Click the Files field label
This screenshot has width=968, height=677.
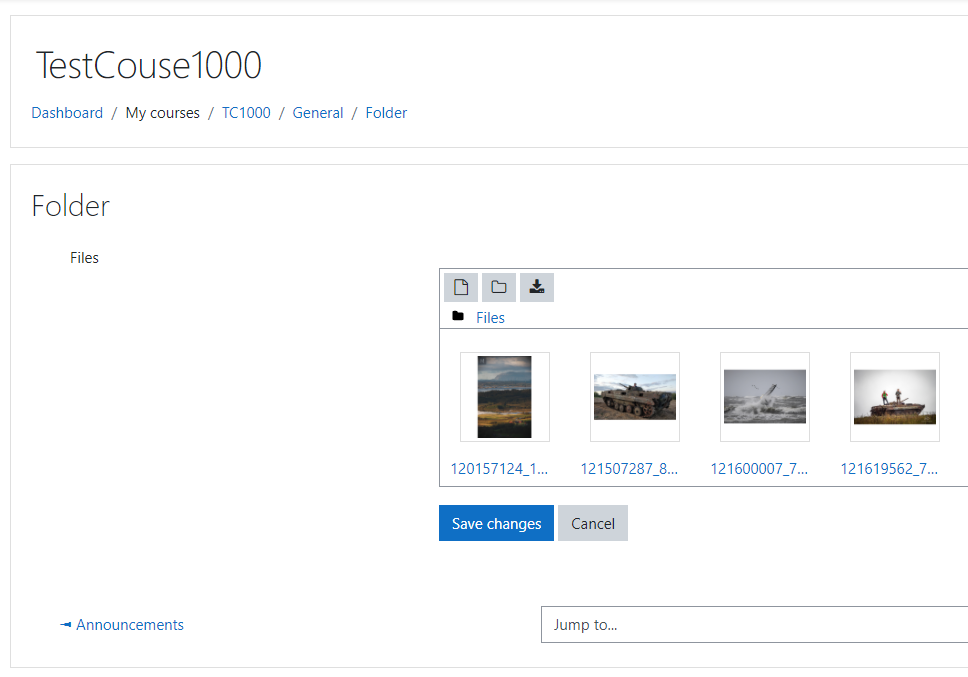point(84,258)
